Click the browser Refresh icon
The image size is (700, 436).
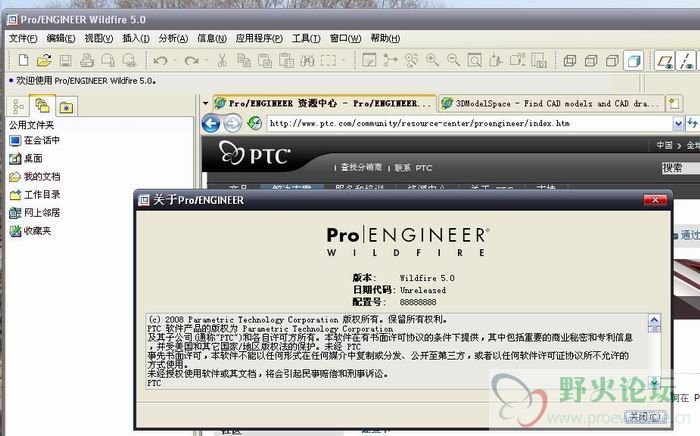point(254,123)
